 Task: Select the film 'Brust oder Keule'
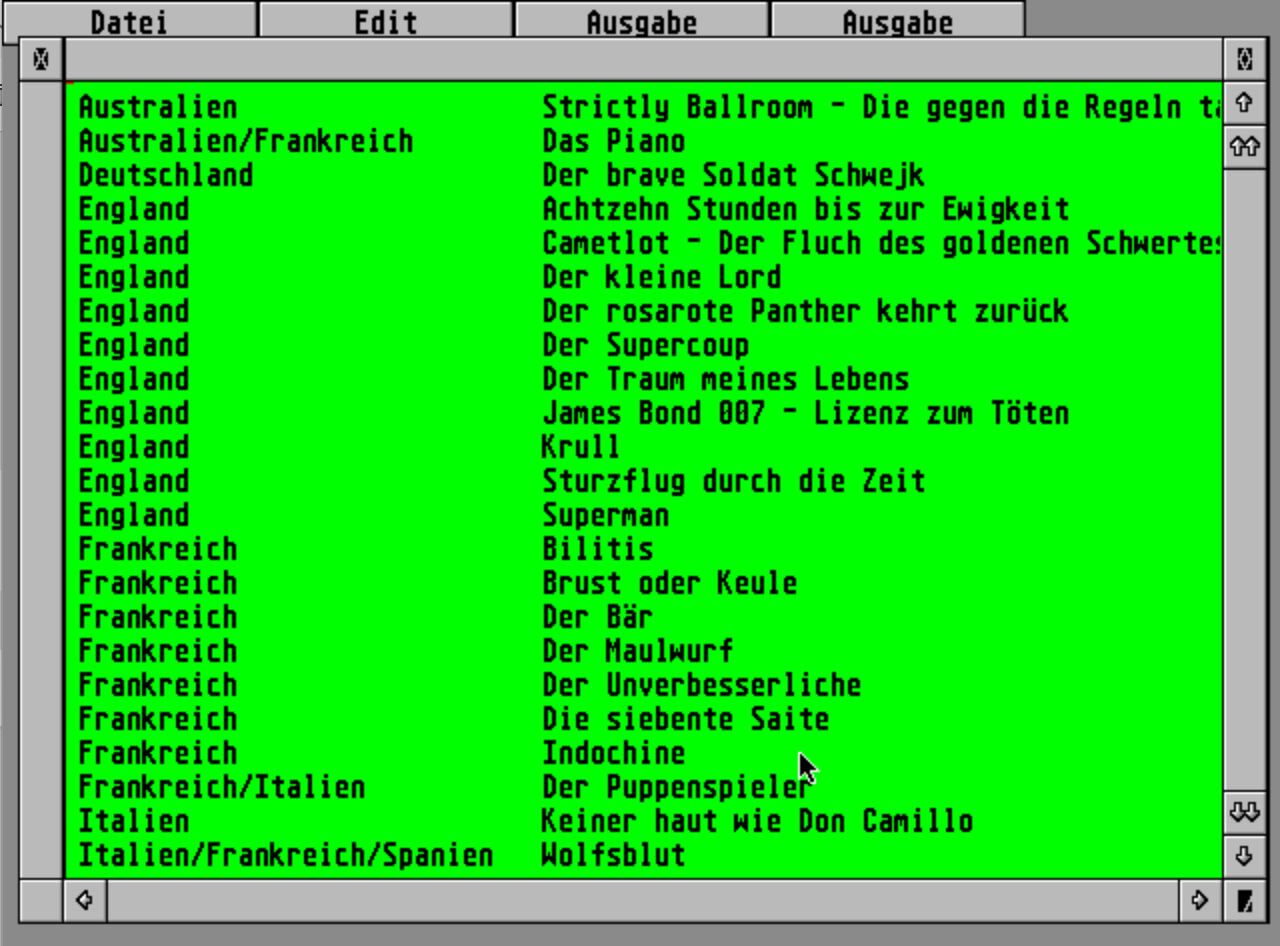coord(669,583)
